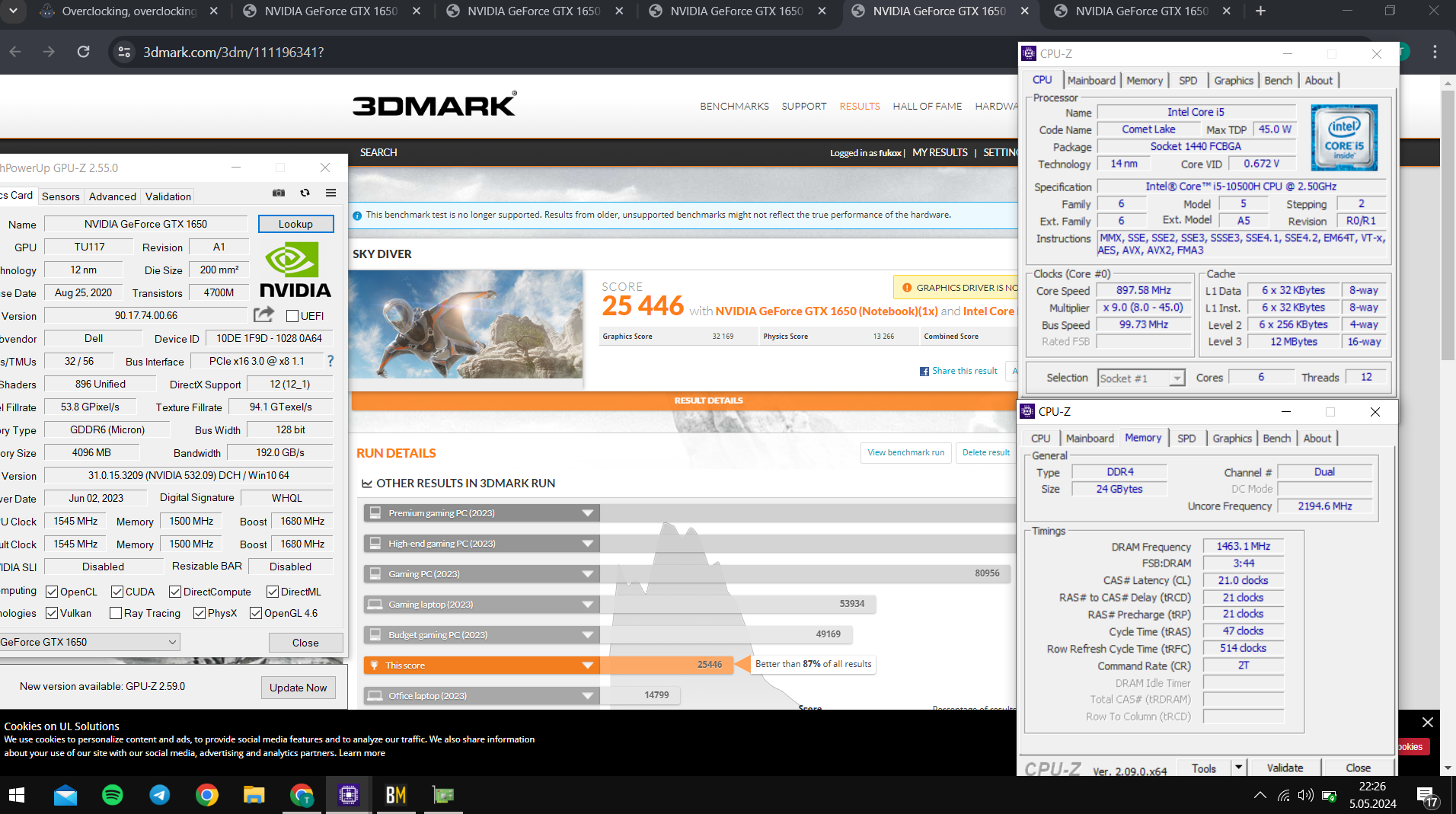Click 3DMark logo
The height and width of the screenshot is (814, 1456).
coord(434,104)
